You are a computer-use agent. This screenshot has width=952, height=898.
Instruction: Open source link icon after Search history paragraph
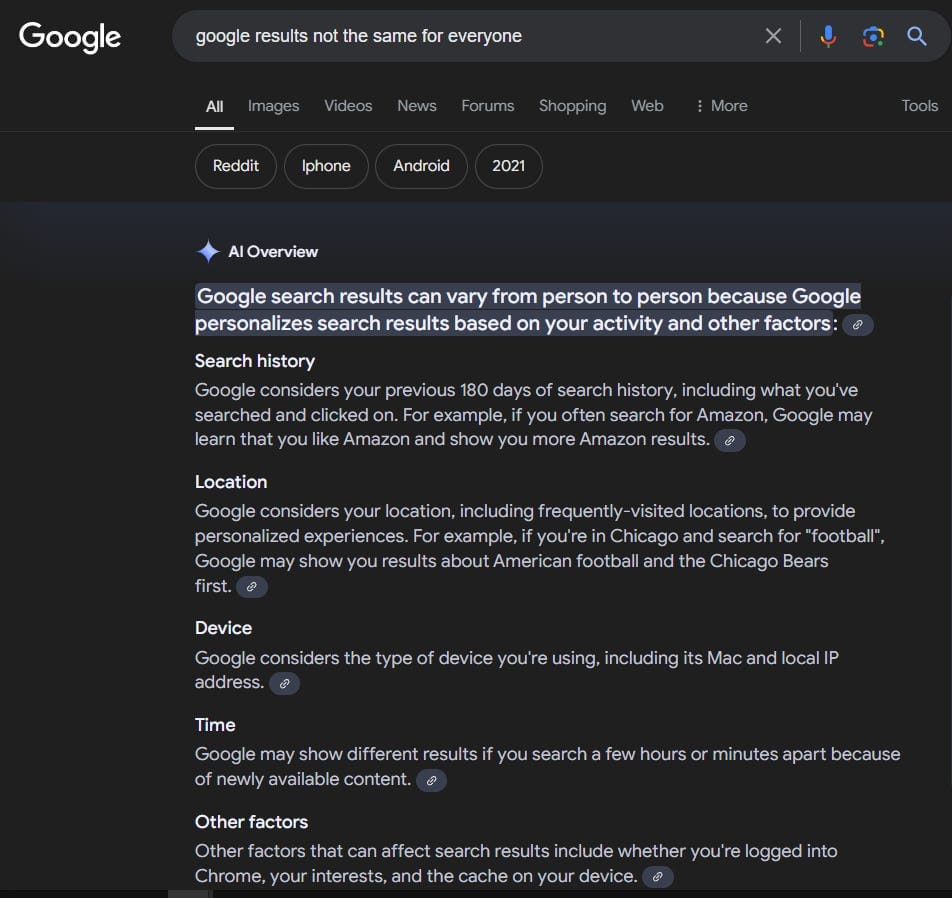[x=730, y=441]
